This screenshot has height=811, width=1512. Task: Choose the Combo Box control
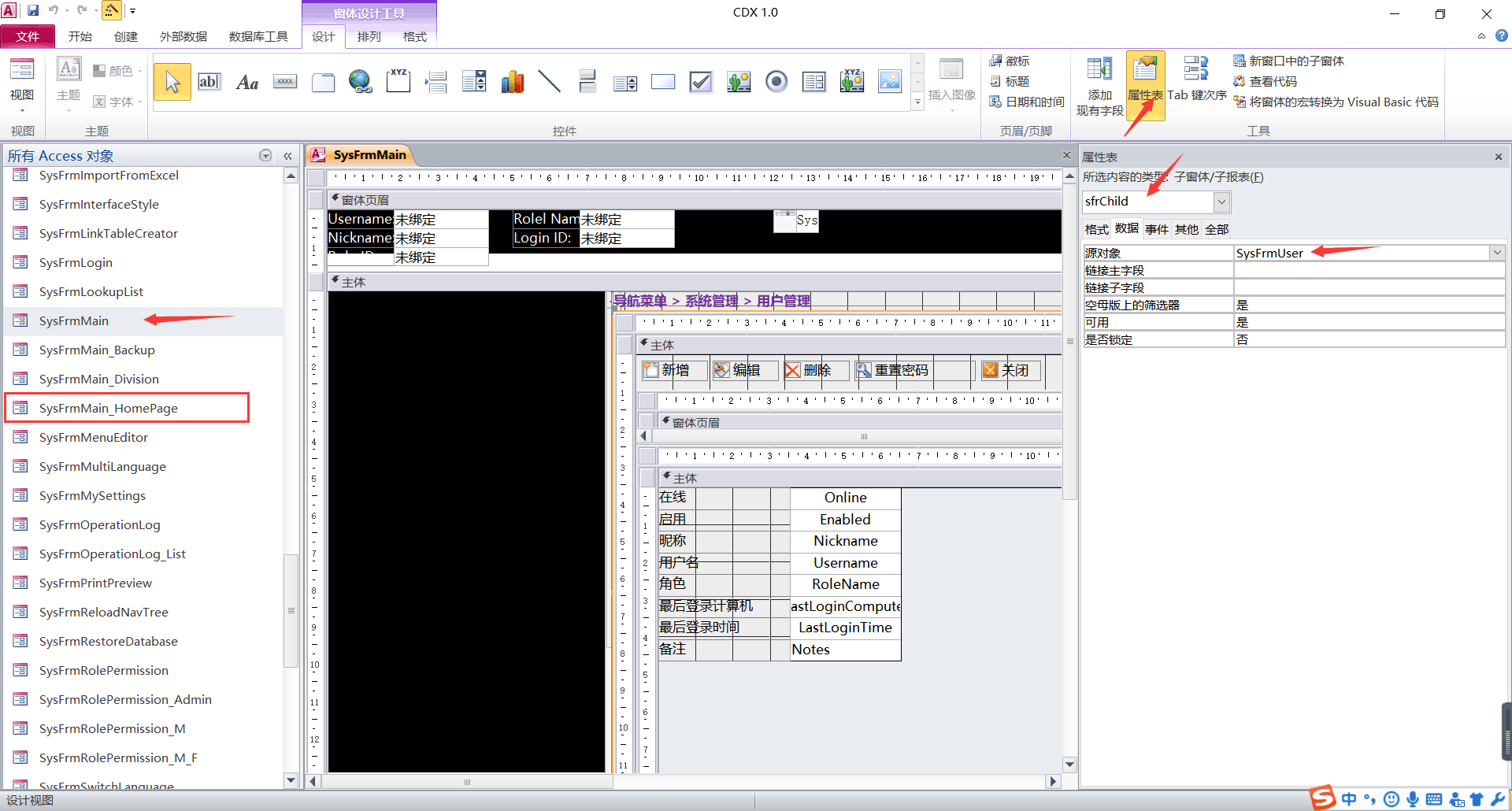click(x=474, y=82)
